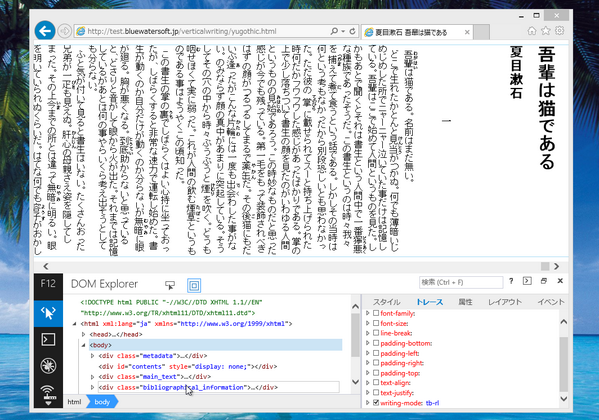Click the search magnifier in address bar

tap(334, 31)
